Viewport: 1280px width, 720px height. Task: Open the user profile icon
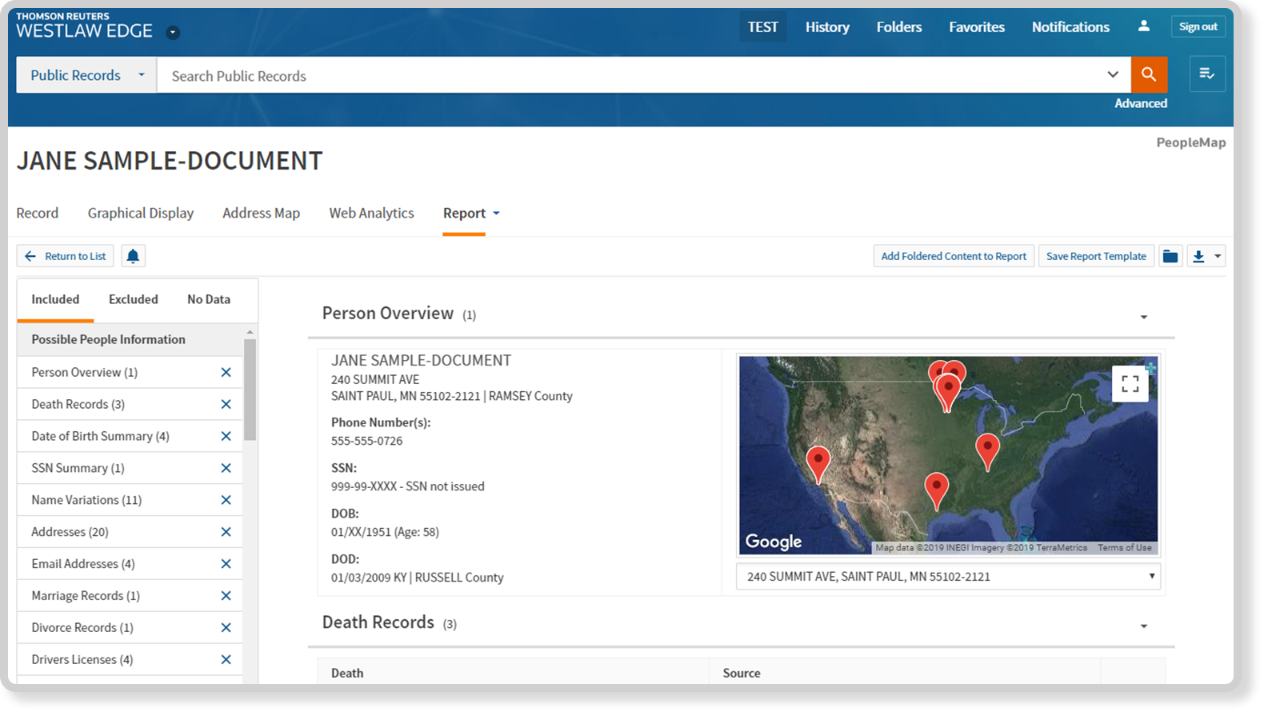point(1144,27)
